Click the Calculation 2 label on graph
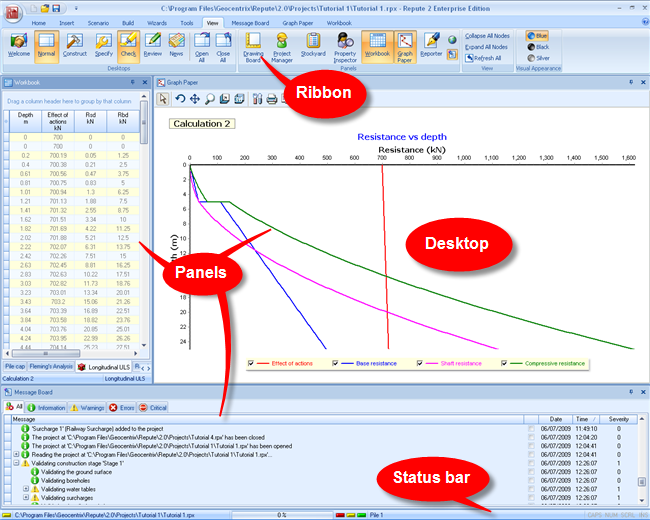The height and width of the screenshot is (520, 650). click(202, 124)
